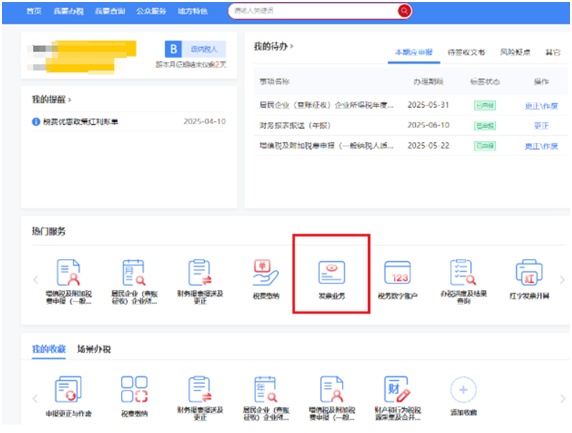
Task: Switch to 待签收文书 tab
Action: [466, 52]
